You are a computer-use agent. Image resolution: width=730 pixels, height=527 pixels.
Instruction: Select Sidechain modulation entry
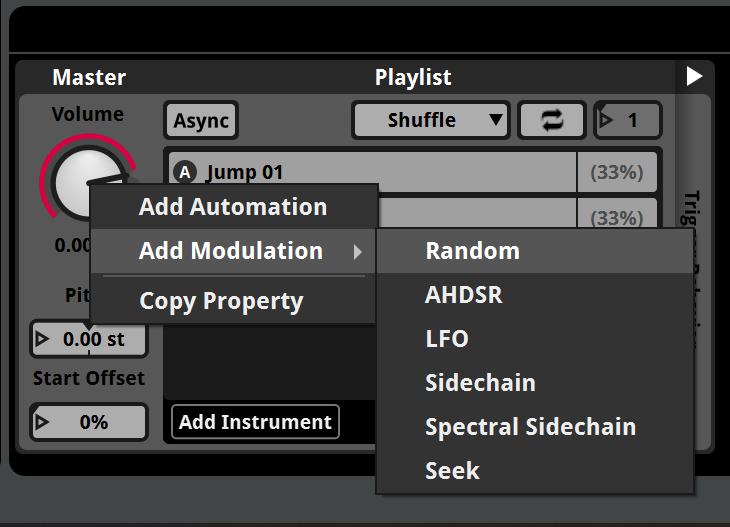tap(480, 383)
